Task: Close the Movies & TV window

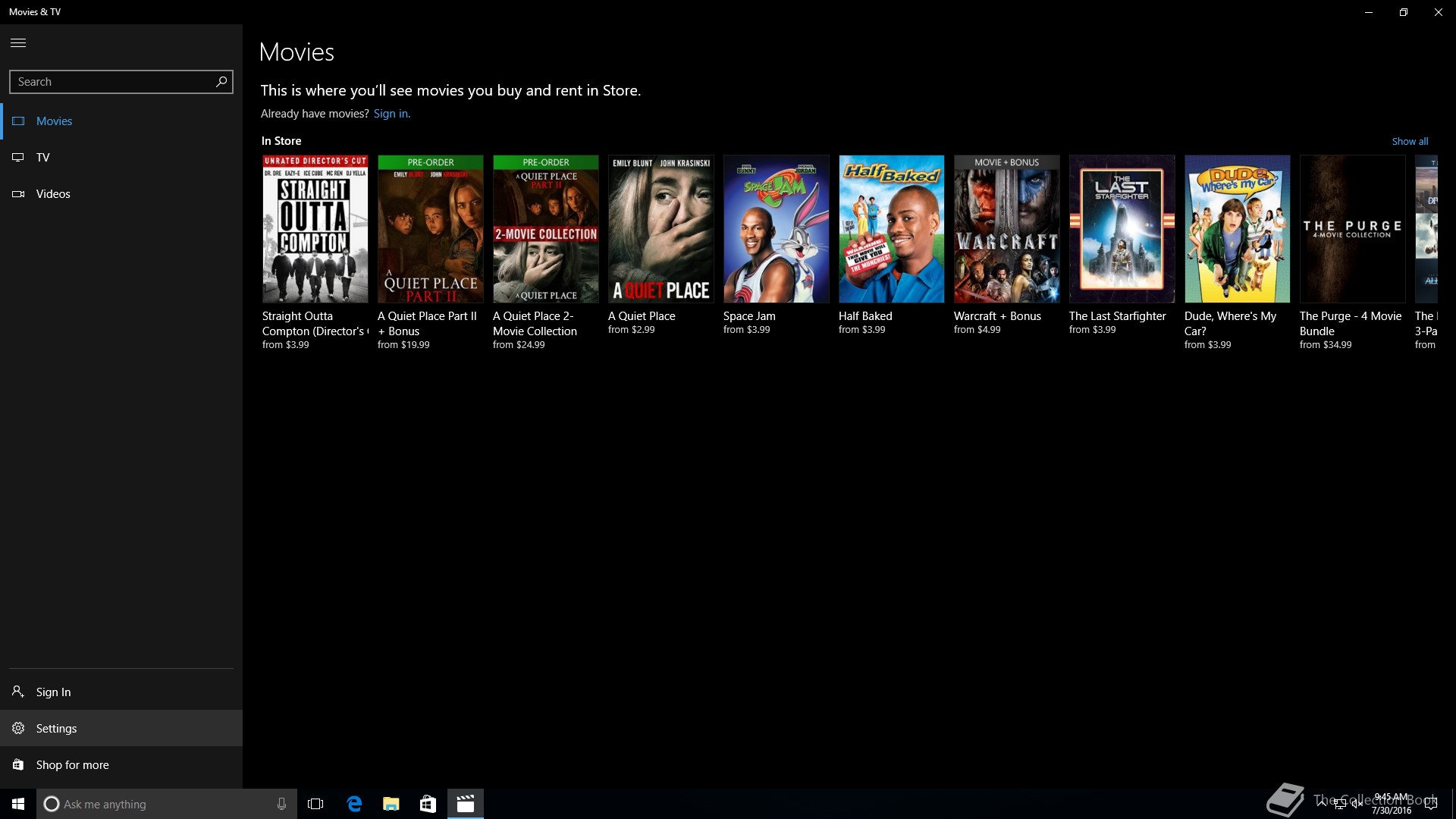Action: coord(1439,12)
